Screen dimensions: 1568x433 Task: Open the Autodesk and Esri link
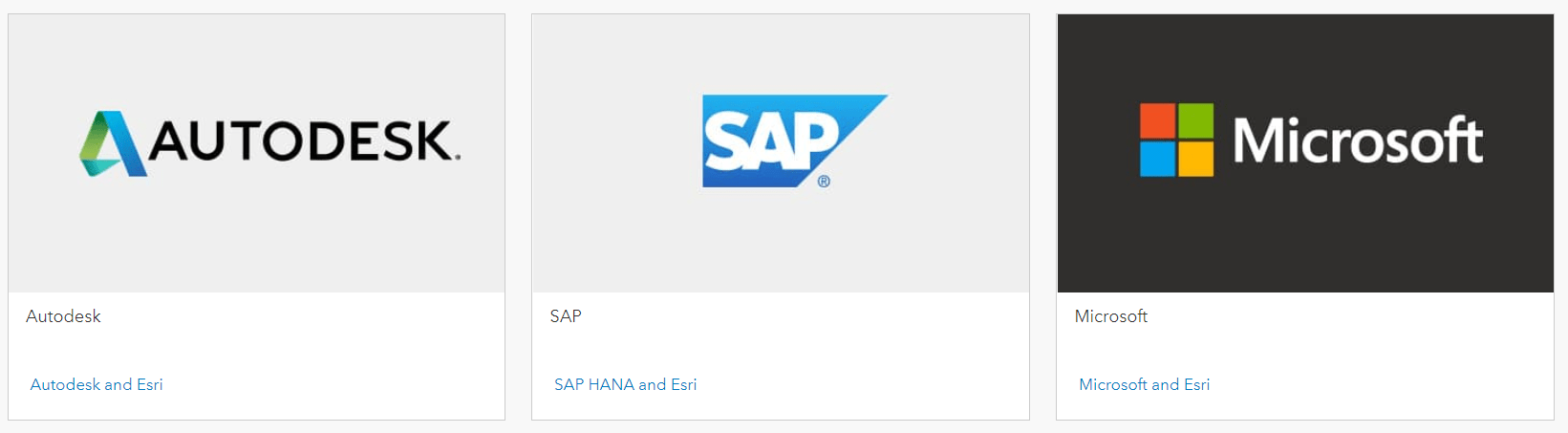97,384
